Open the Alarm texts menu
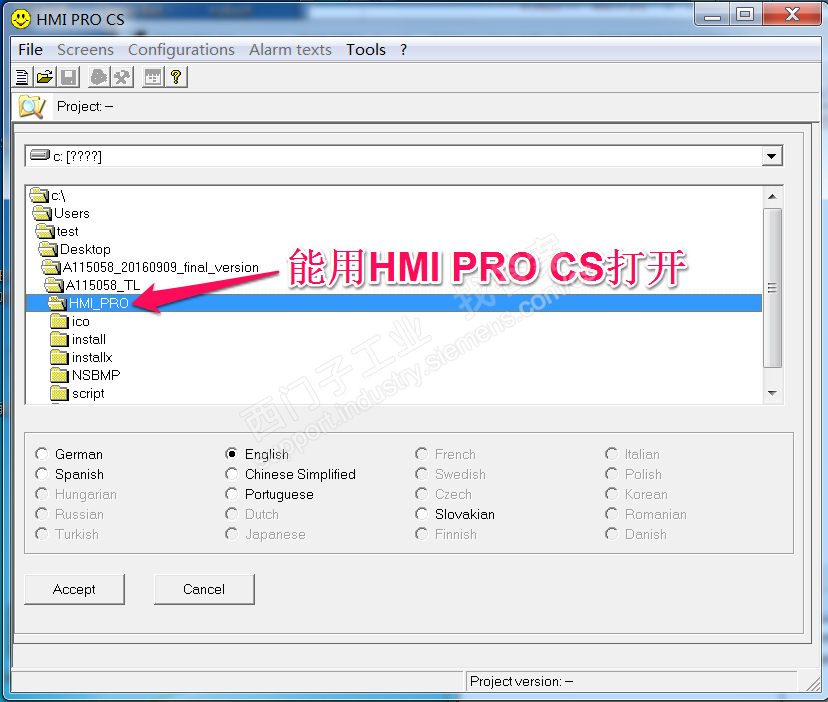The height and width of the screenshot is (702, 828). coord(290,50)
